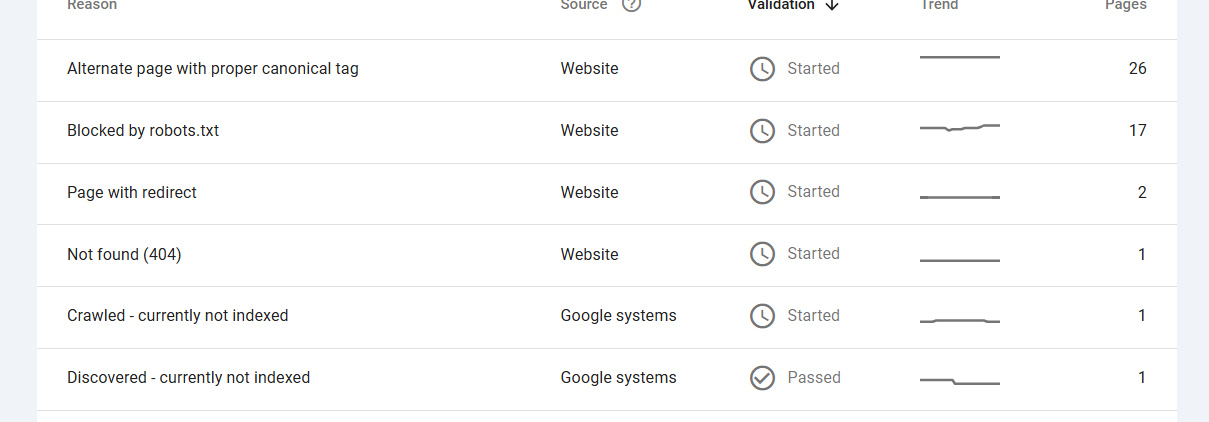Click clock icon in Crawled row
This screenshot has height=422, width=1209.
763,316
